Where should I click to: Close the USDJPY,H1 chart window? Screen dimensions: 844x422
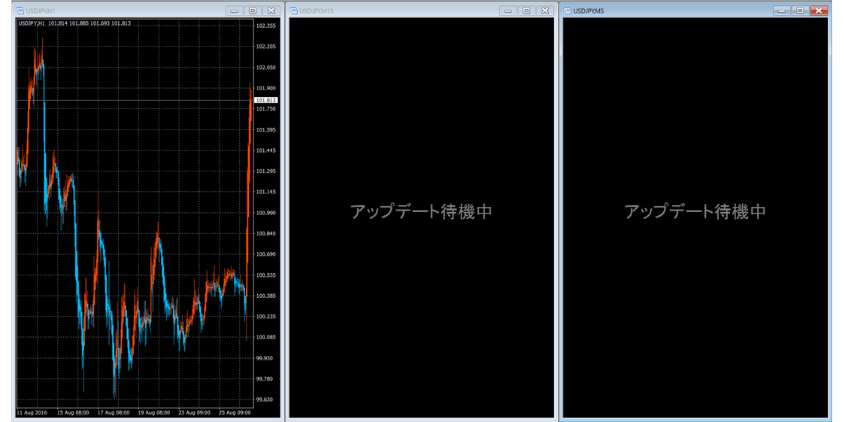(x=270, y=10)
